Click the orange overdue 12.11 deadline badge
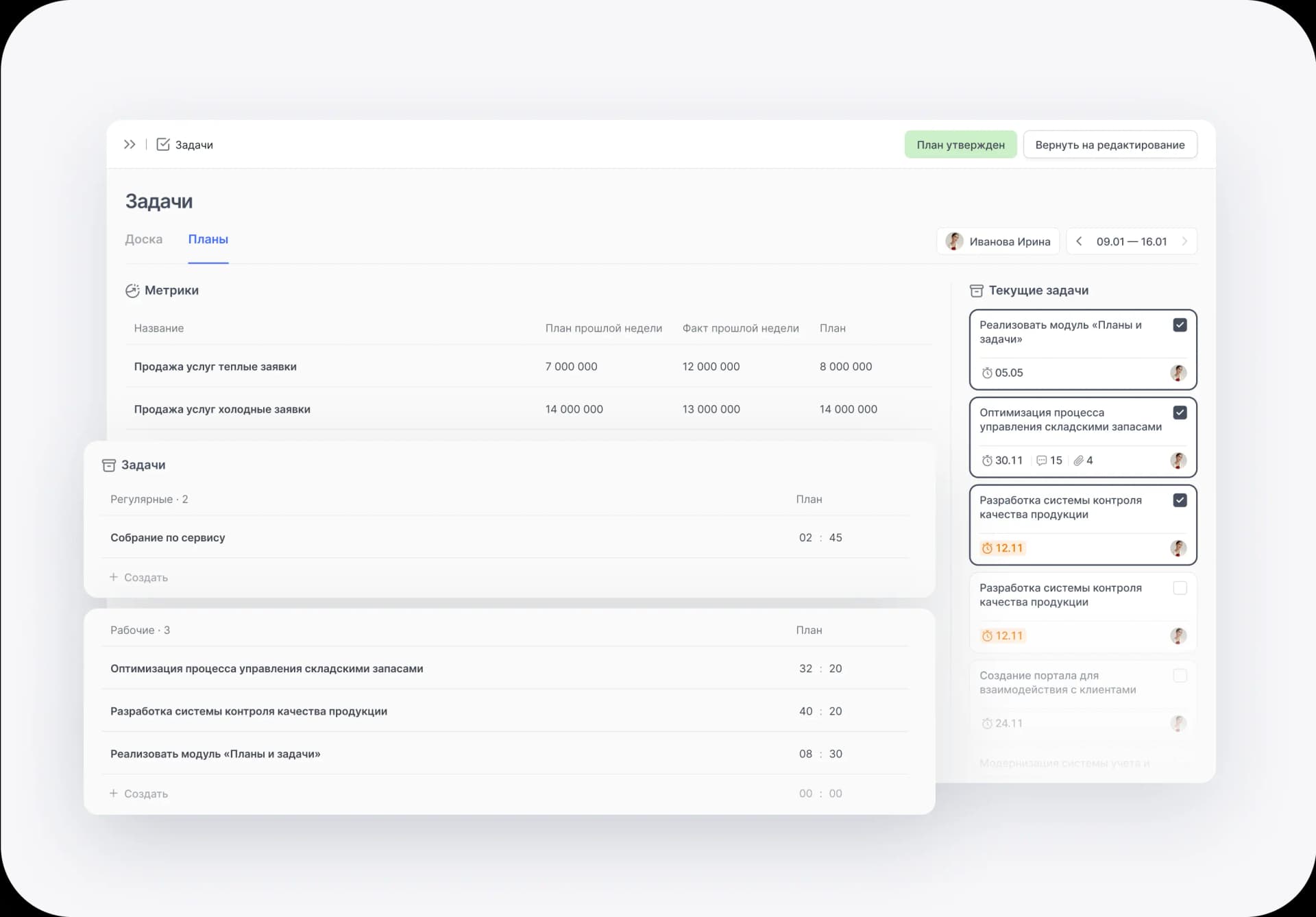This screenshot has width=1316, height=917. pyautogui.click(x=1002, y=548)
